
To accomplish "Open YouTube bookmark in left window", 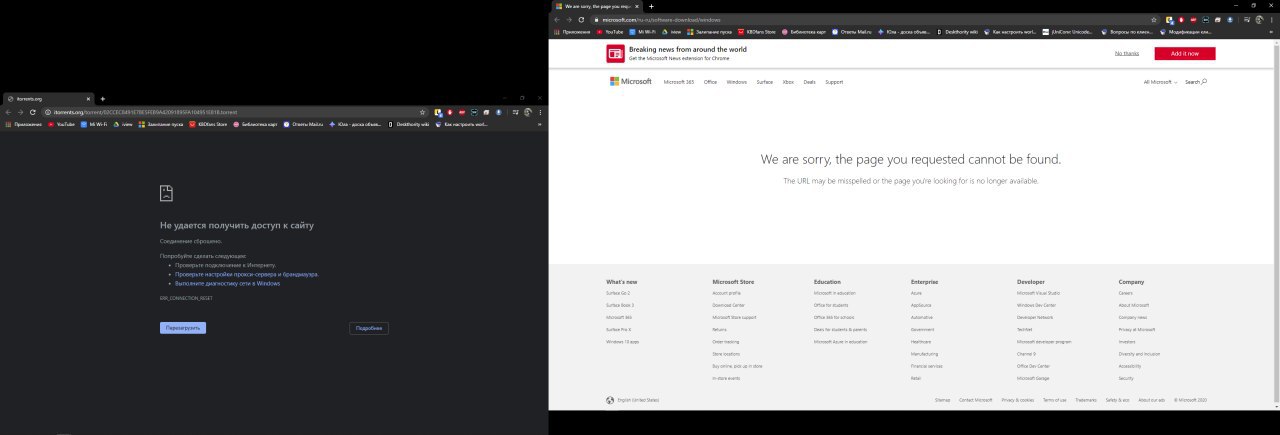I will (60, 124).
